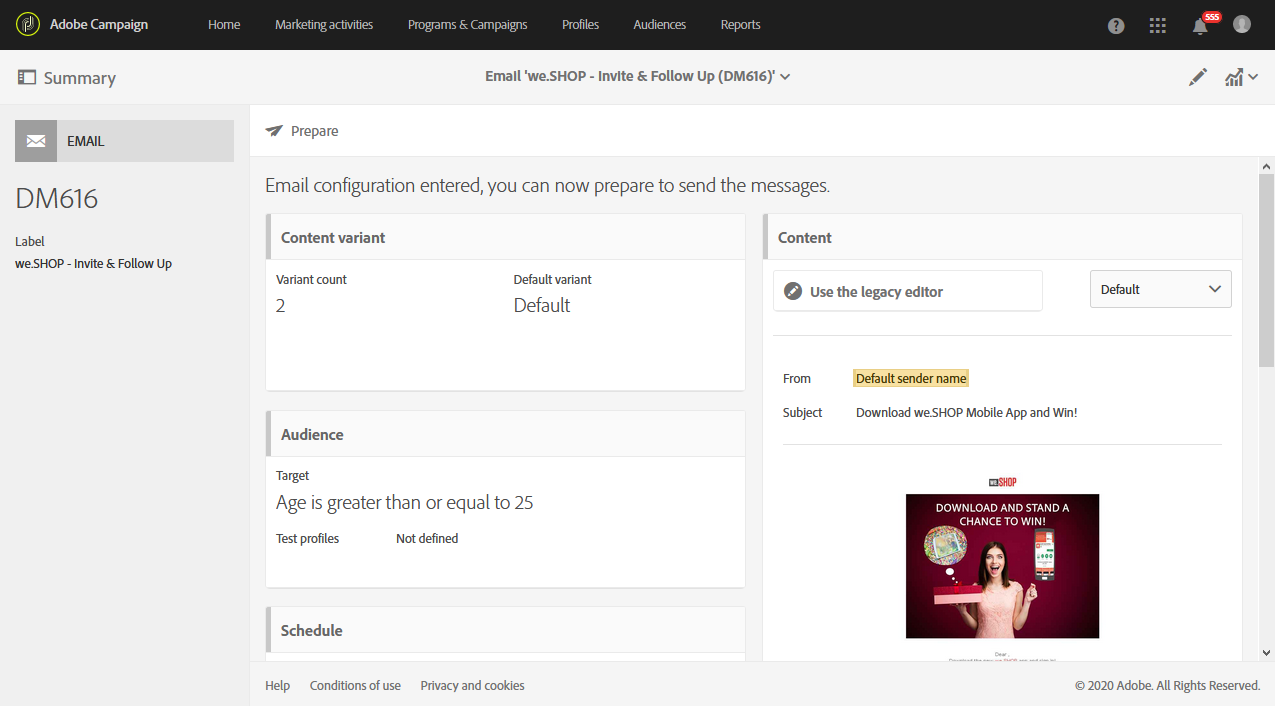Viewport: 1275px width, 706px height.
Task: Go to Programs & Campaigns menu
Action: click(x=467, y=25)
